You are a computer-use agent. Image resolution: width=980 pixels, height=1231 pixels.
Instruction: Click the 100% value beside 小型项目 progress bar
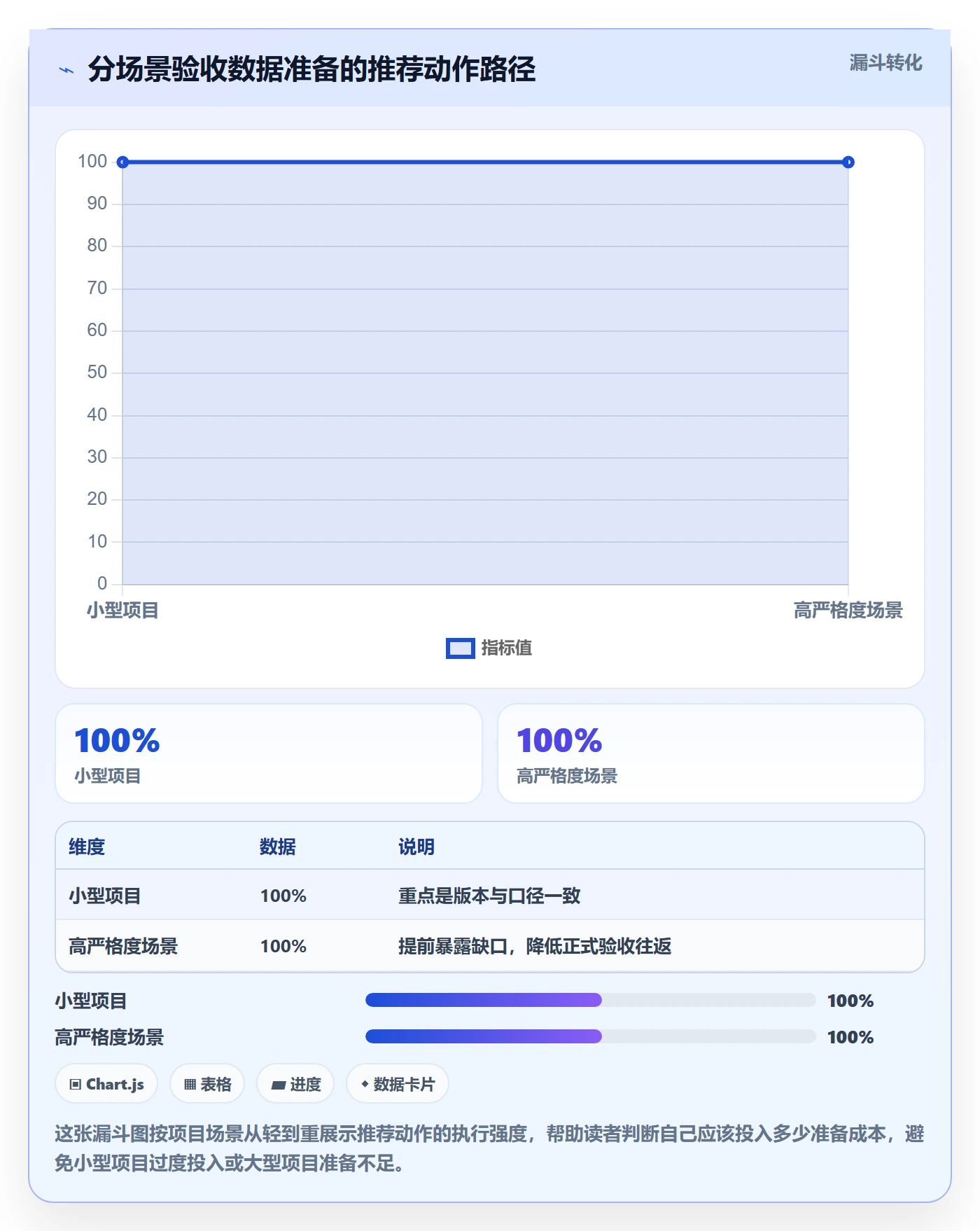click(850, 1001)
